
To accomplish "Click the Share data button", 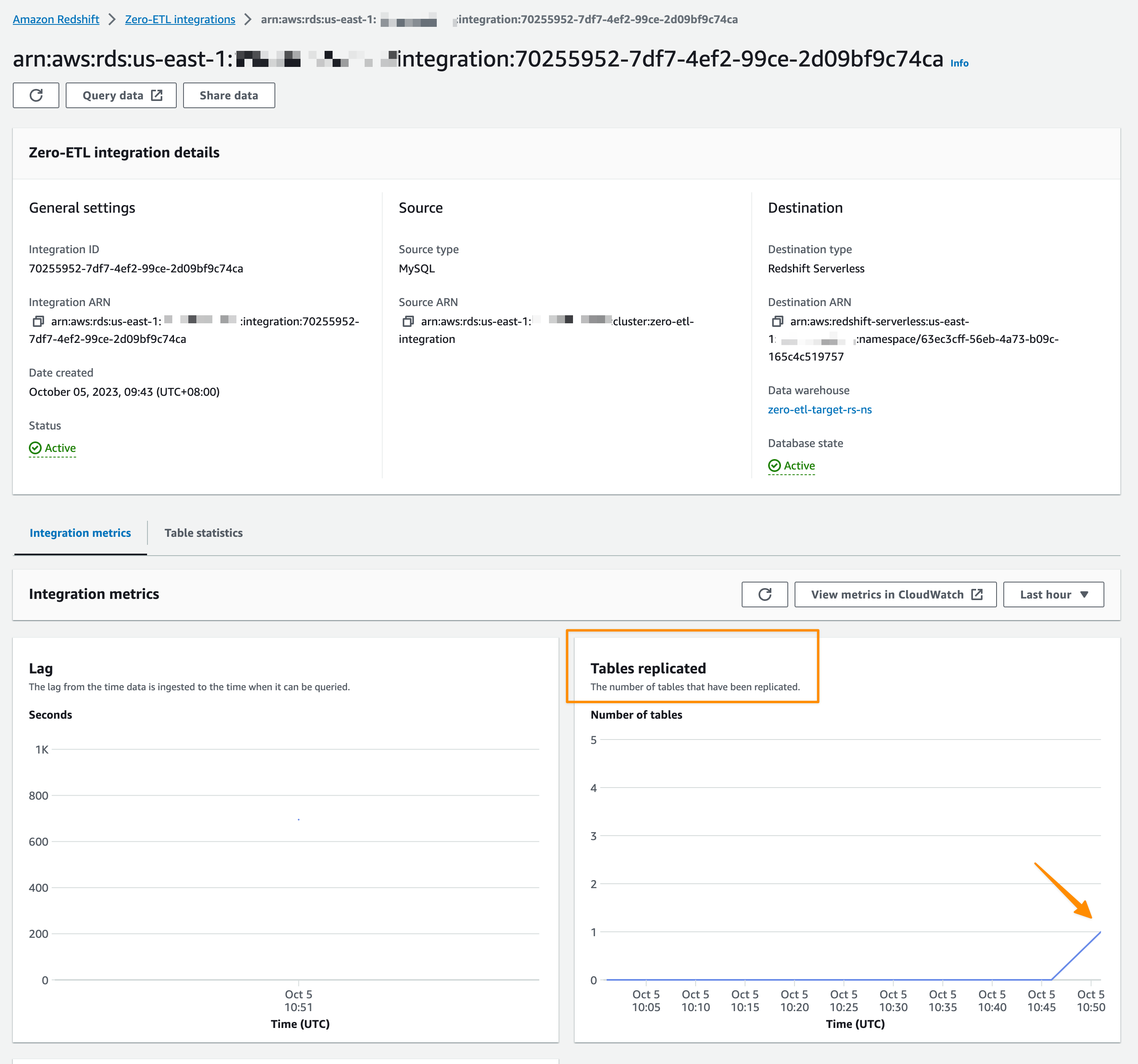I will [228, 95].
